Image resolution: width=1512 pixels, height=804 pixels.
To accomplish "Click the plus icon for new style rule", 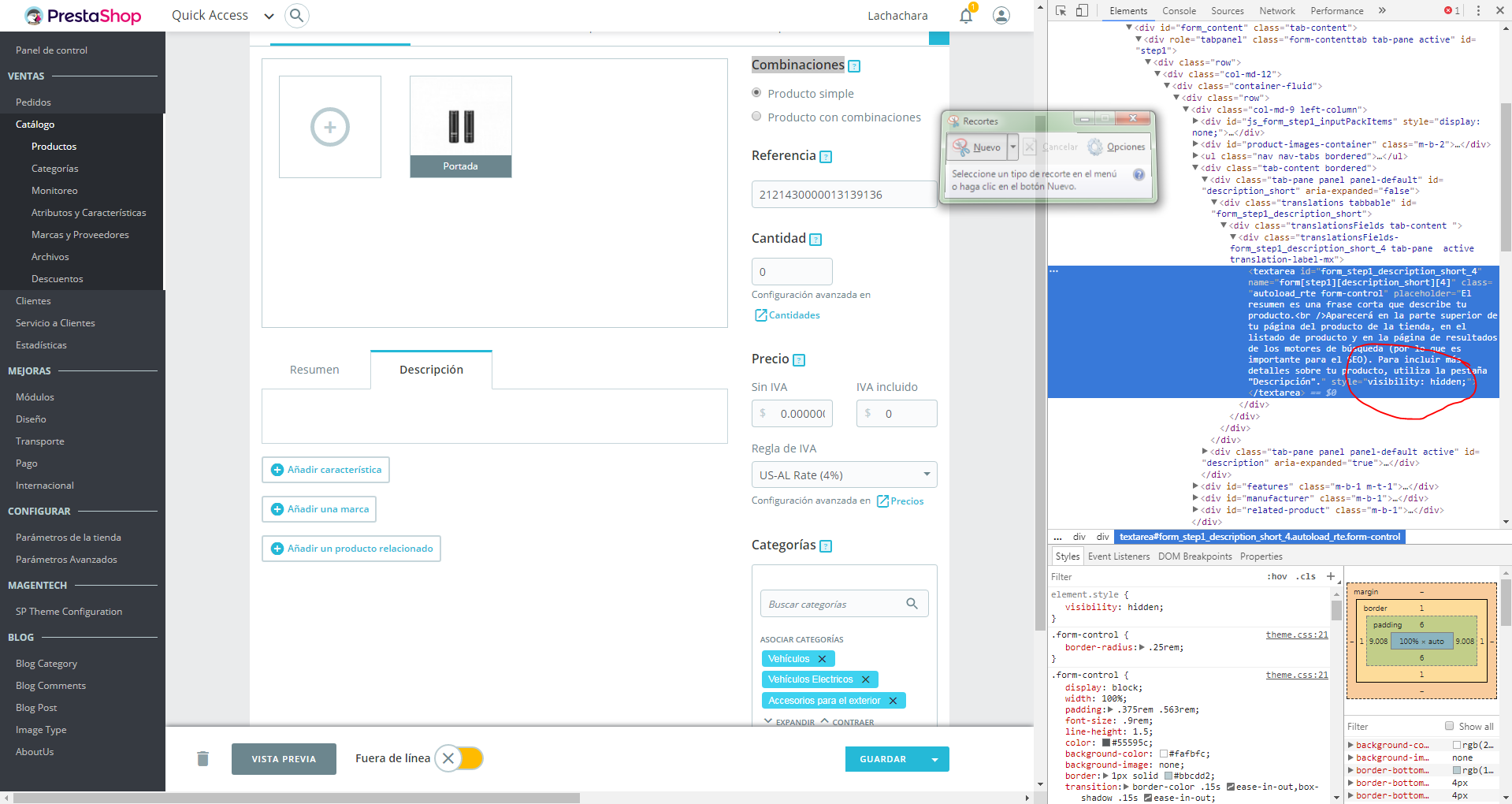I will coord(1331,576).
